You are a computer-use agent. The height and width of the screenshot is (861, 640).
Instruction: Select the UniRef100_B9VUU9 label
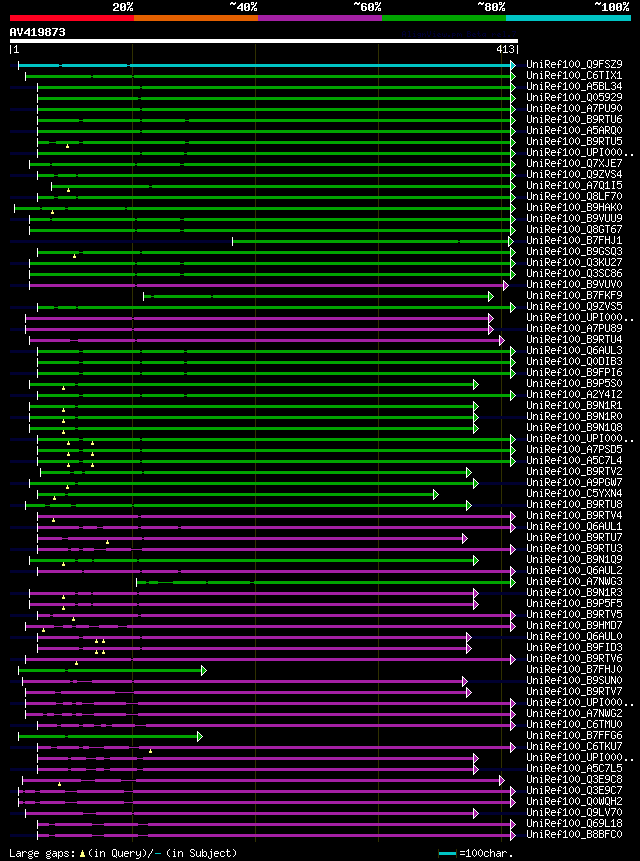574,219
